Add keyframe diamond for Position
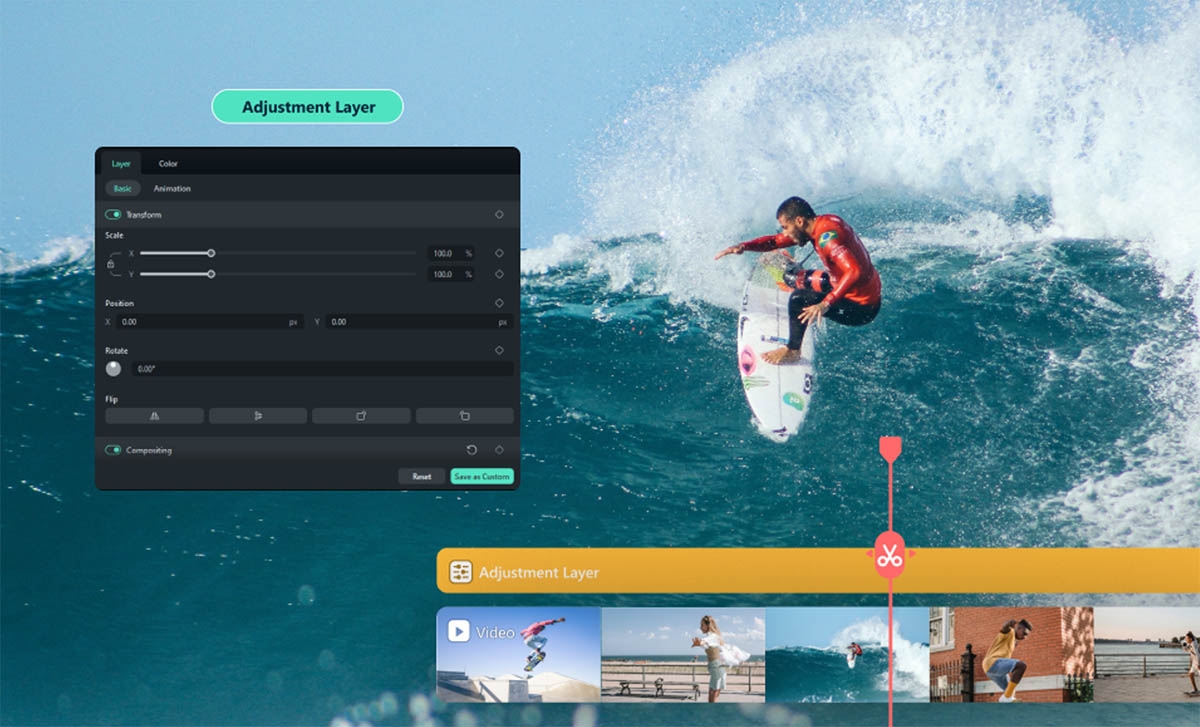Screen dimensions: 1200x727 click(499, 303)
